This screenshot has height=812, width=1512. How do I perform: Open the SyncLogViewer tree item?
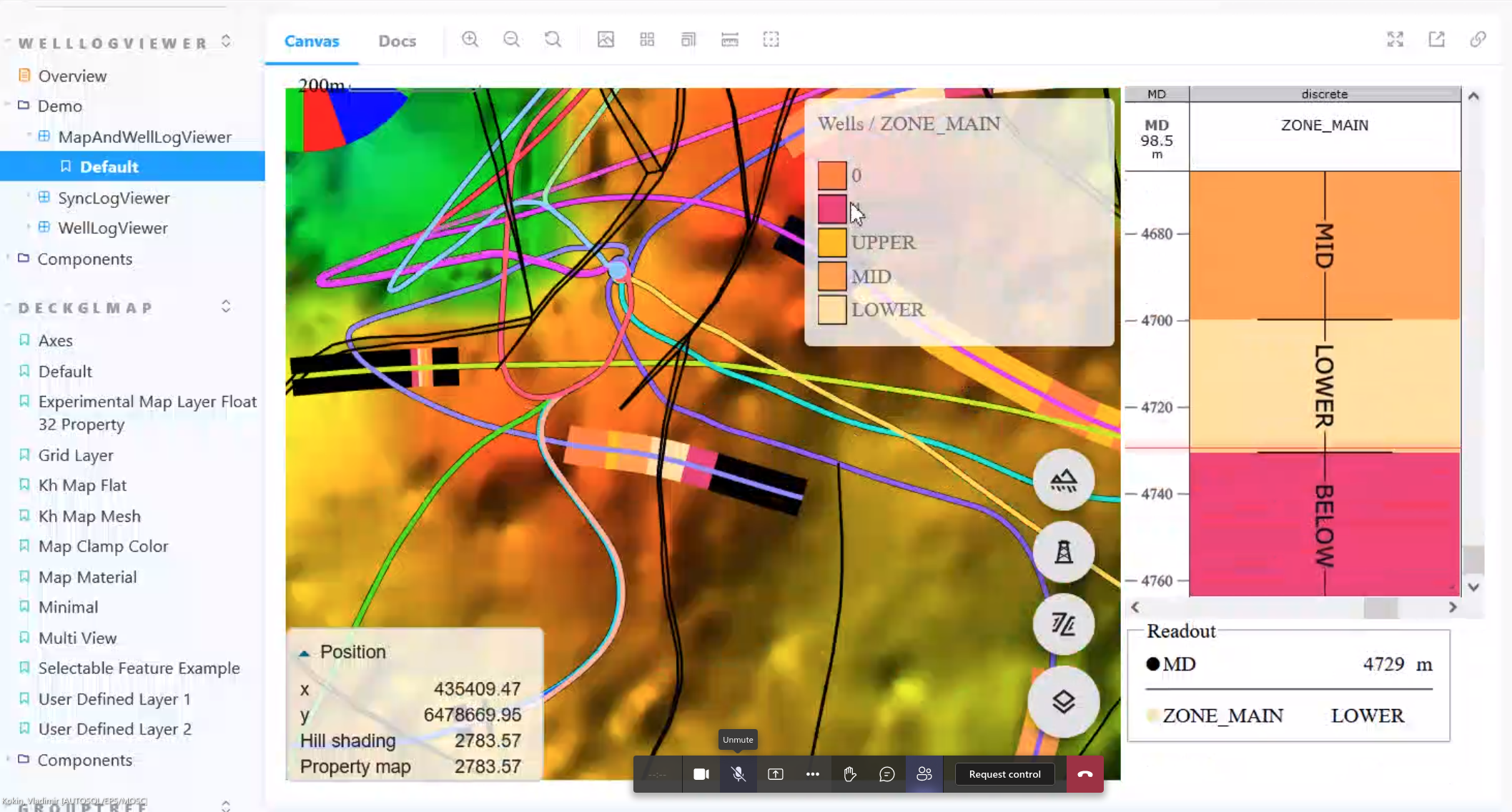(x=114, y=198)
